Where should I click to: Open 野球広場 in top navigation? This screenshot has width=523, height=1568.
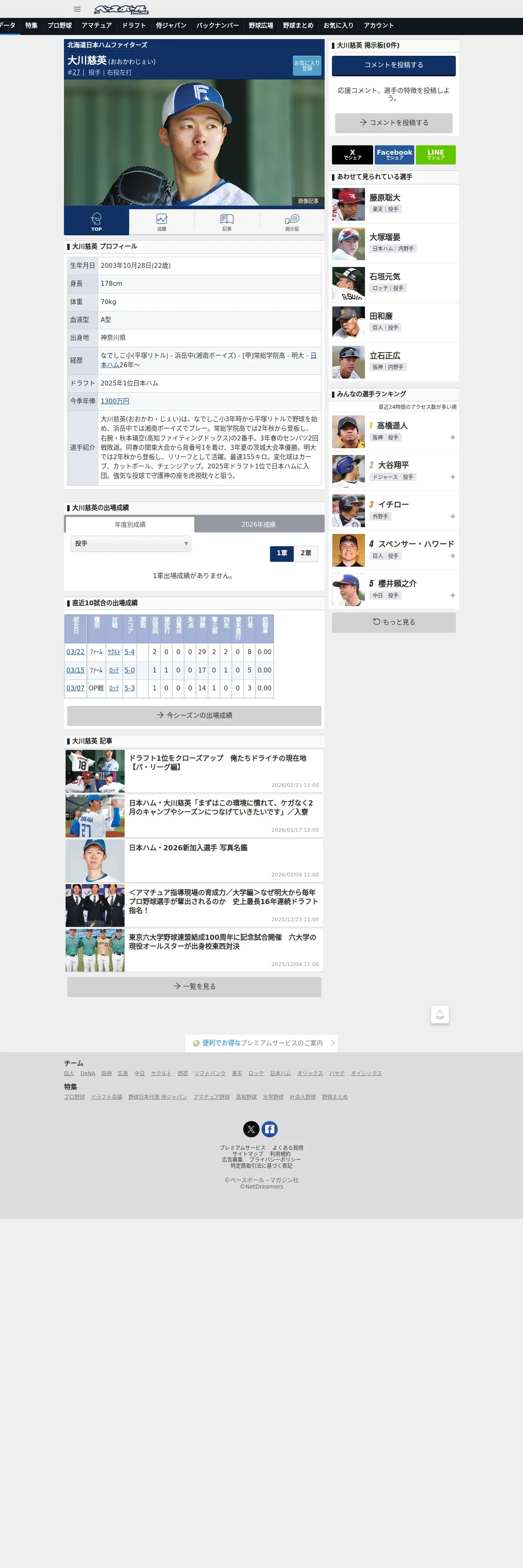(x=261, y=26)
